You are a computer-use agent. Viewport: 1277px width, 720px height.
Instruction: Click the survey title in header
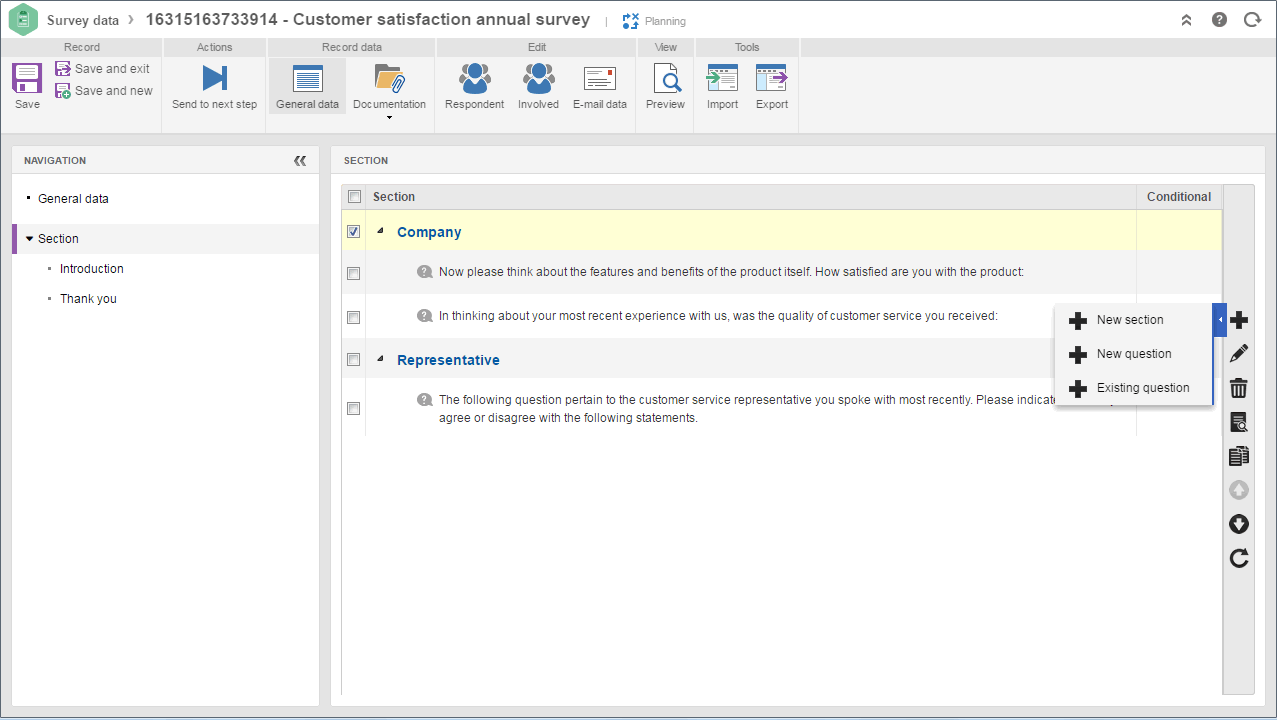368,20
